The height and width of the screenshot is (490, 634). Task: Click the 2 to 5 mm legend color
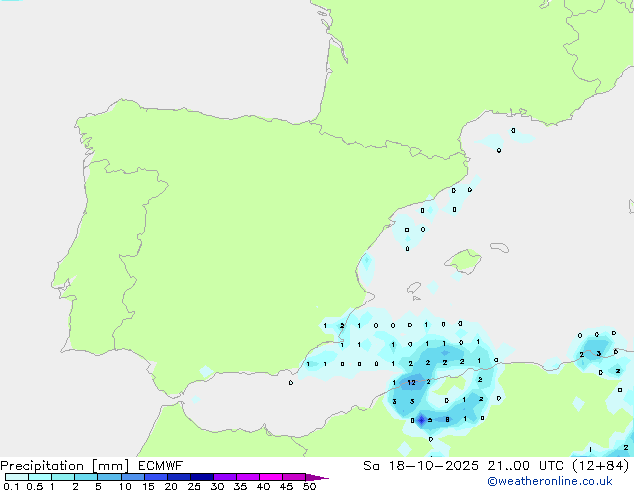86,477
